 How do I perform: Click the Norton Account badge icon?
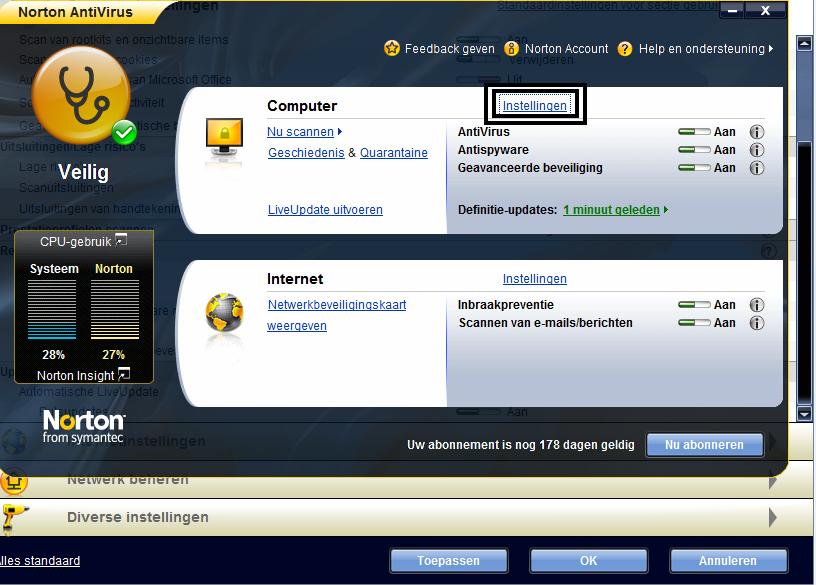[x=512, y=48]
